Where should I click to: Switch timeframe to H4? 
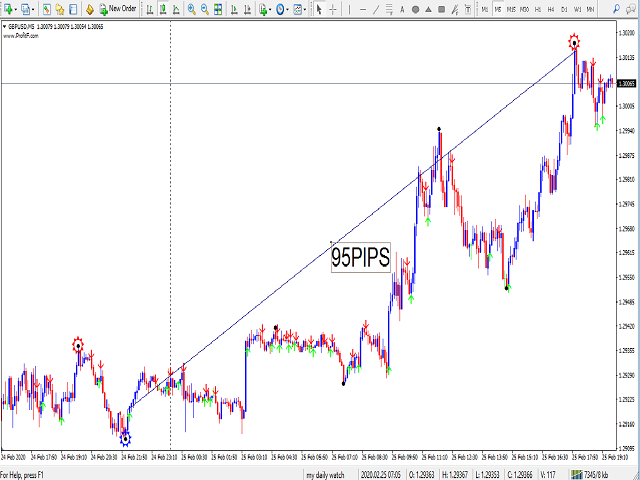551,9
